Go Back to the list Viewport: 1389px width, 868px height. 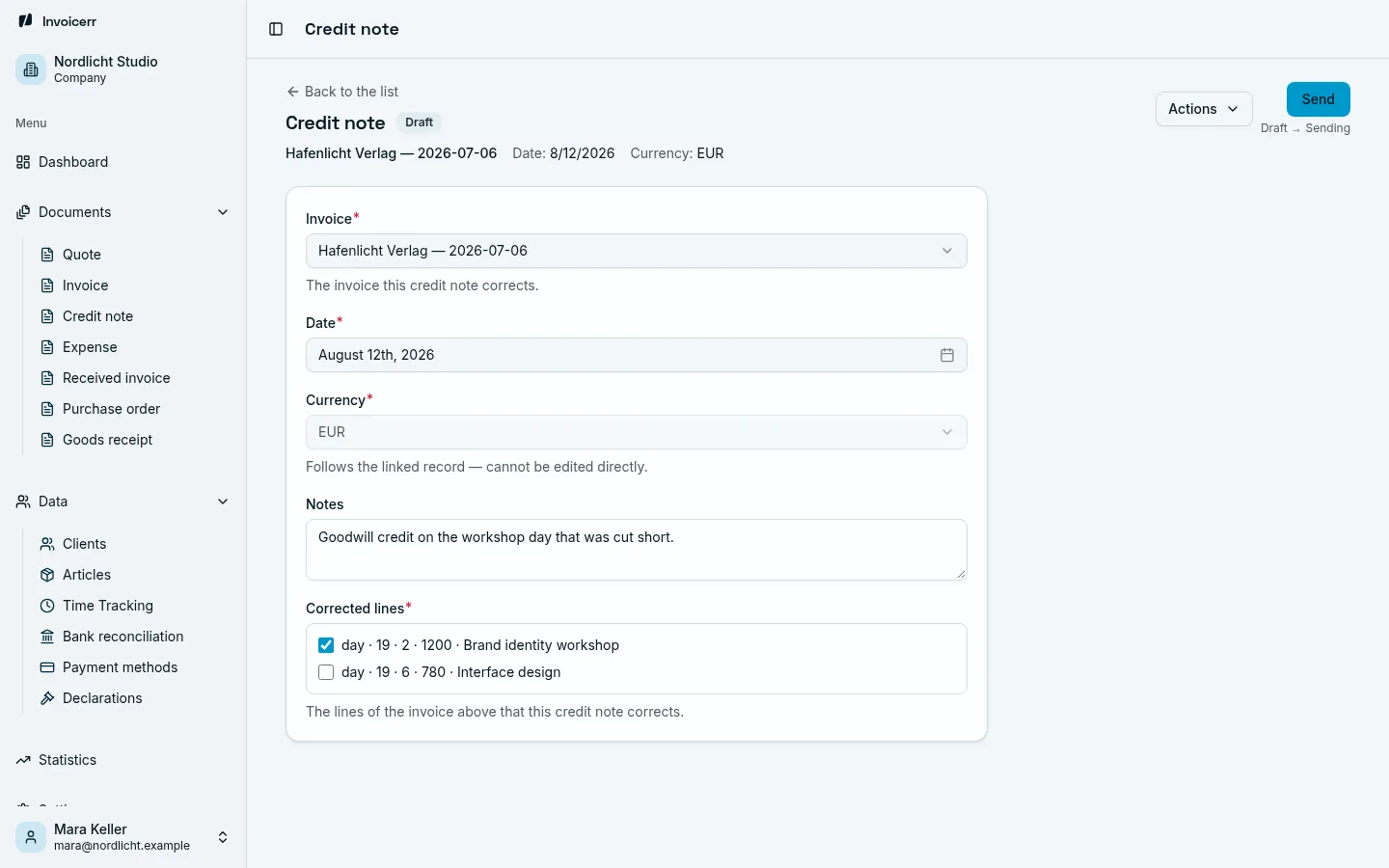click(x=342, y=92)
